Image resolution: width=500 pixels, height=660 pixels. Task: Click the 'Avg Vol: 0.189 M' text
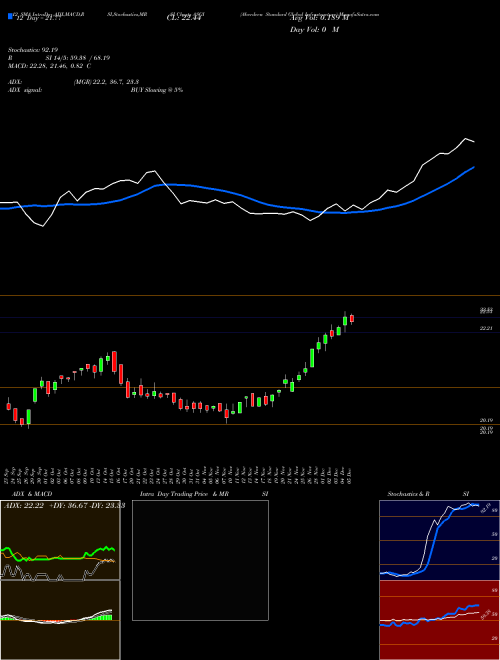click(319, 18)
